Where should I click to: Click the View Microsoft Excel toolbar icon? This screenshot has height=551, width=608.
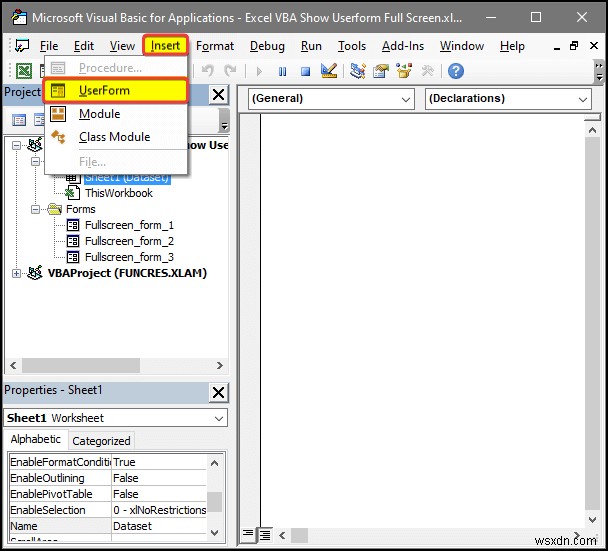point(24,71)
